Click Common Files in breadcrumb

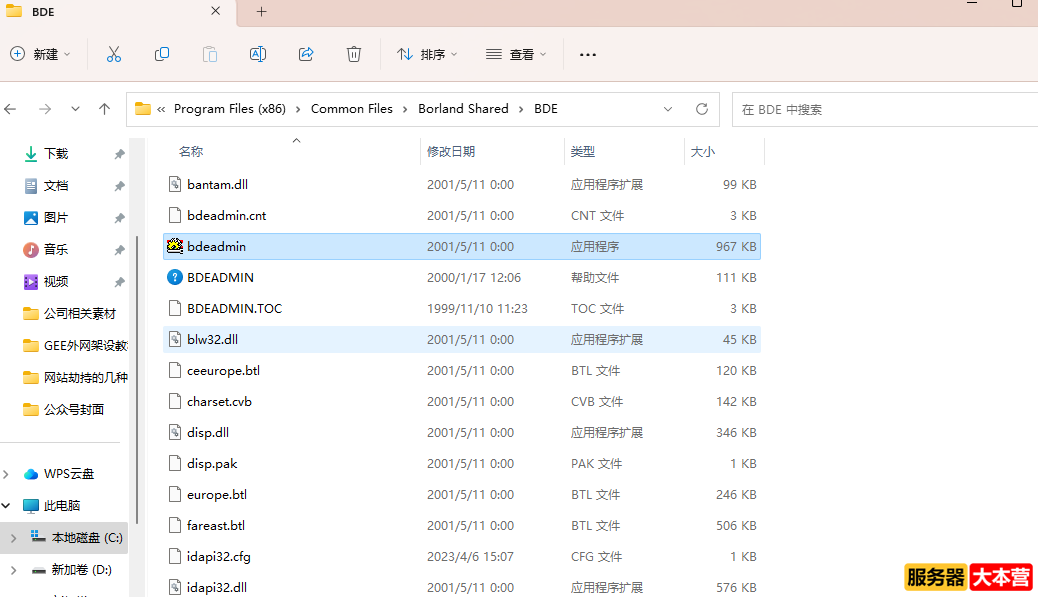pyautogui.click(x=352, y=109)
